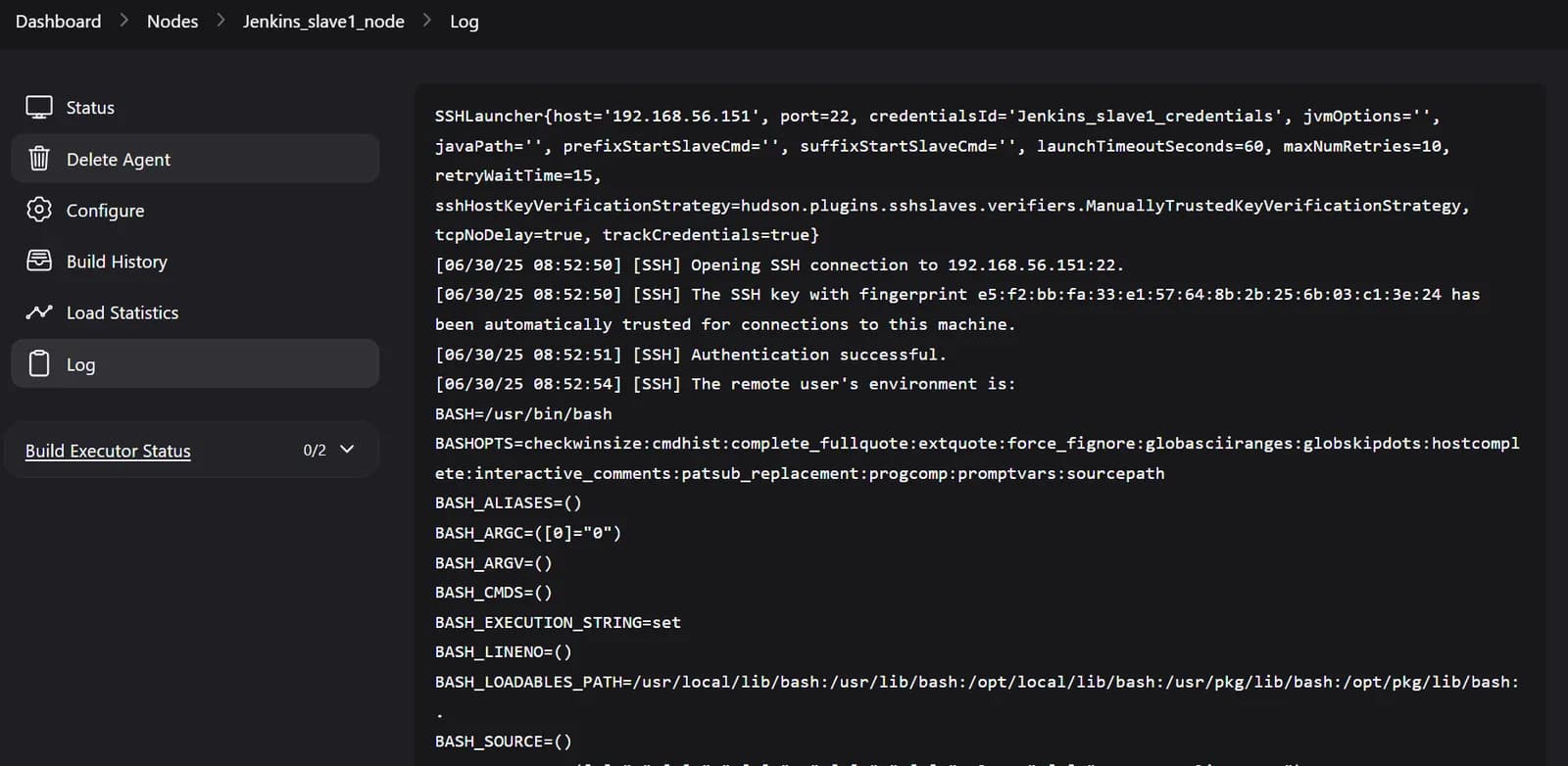
Task: Click the 'Opening SSH connection' log line
Action: pyautogui.click(x=779, y=265)
